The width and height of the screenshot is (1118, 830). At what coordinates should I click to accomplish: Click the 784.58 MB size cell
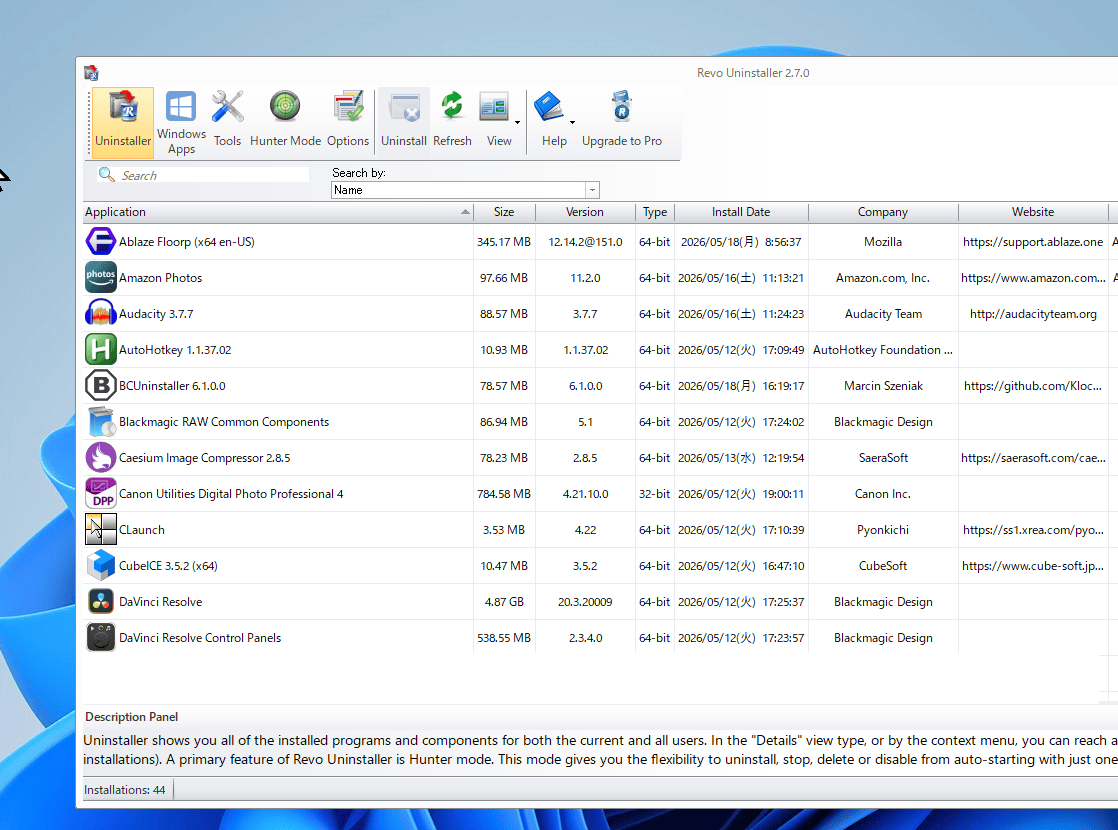coord(504,493)
